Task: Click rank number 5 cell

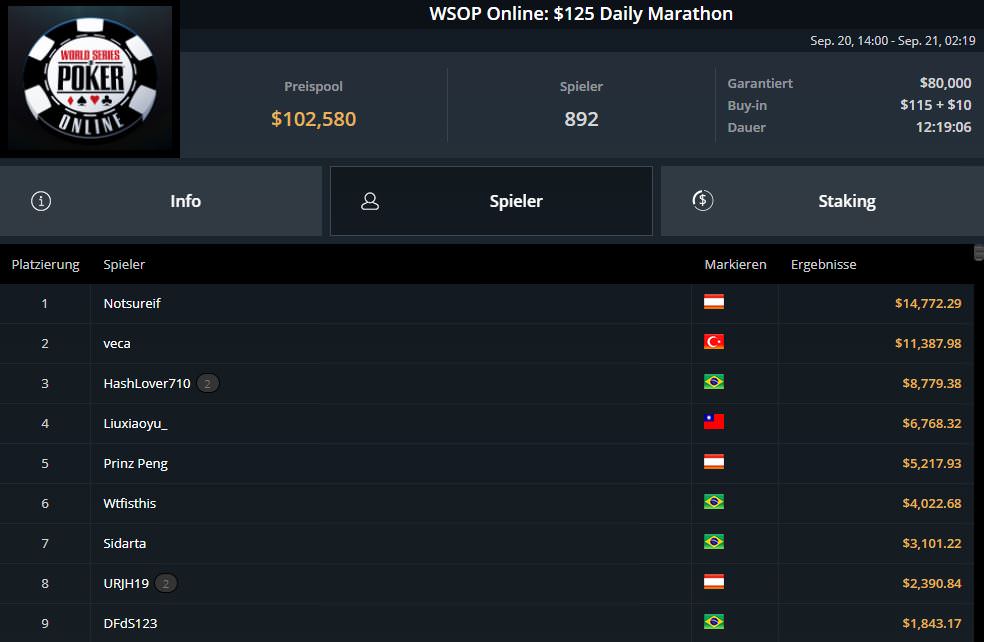Action: pos(45,464)
